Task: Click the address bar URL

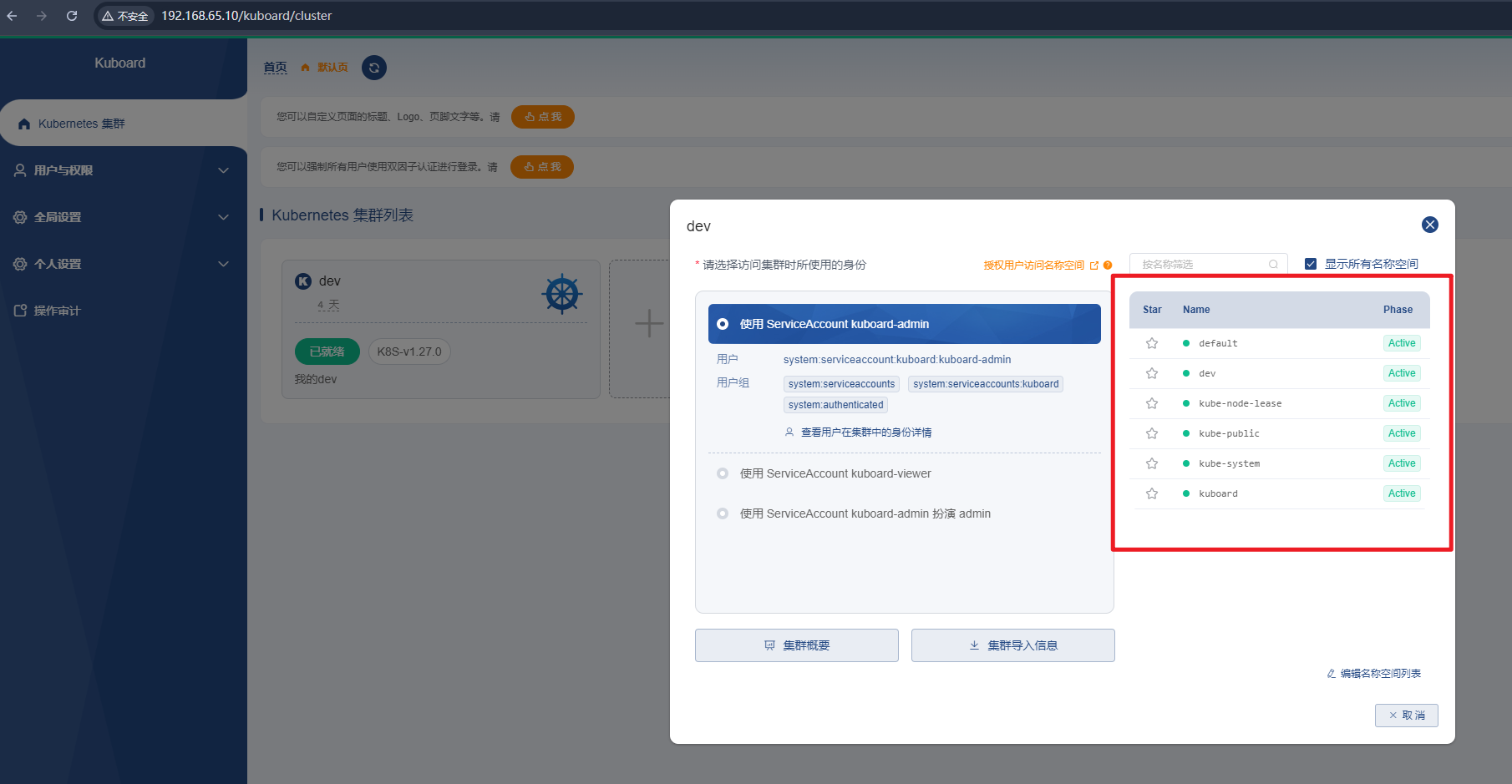Action: click(246, 16)
